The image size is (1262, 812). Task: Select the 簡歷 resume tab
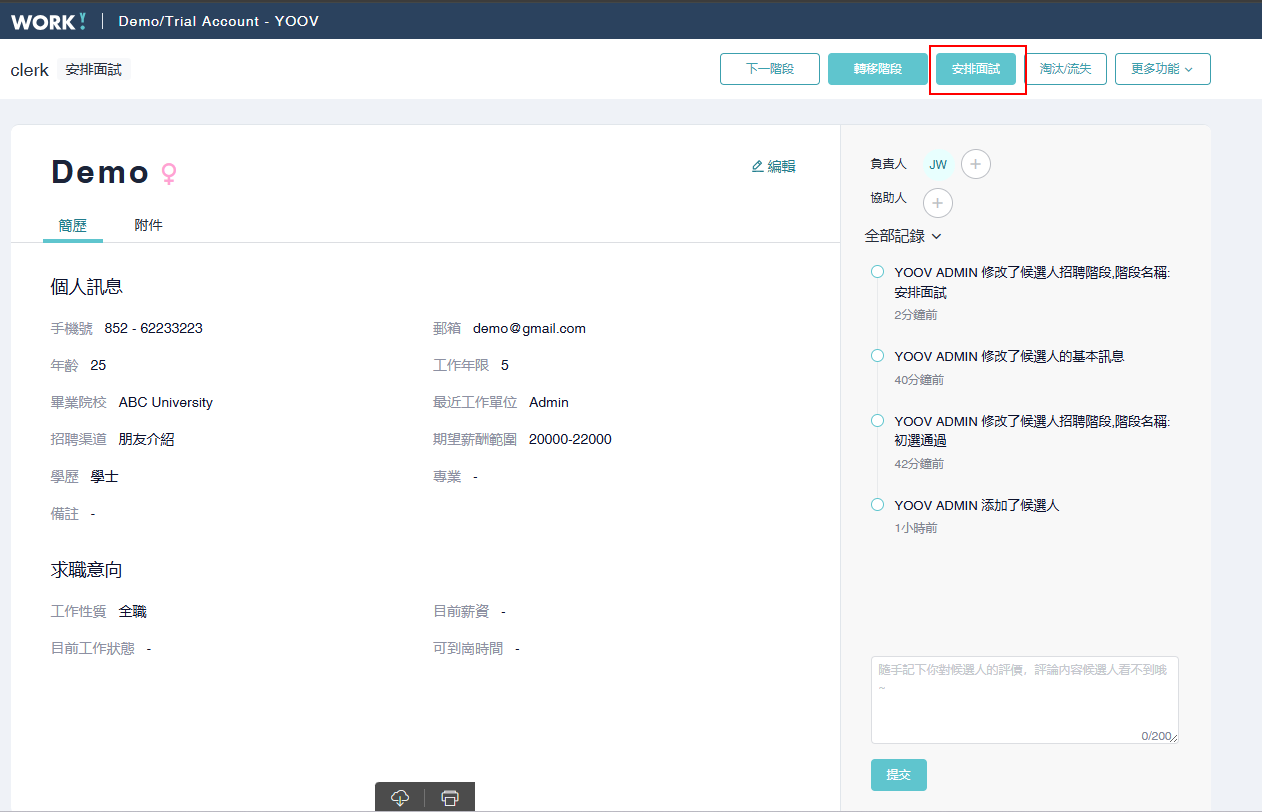(72, 225)
